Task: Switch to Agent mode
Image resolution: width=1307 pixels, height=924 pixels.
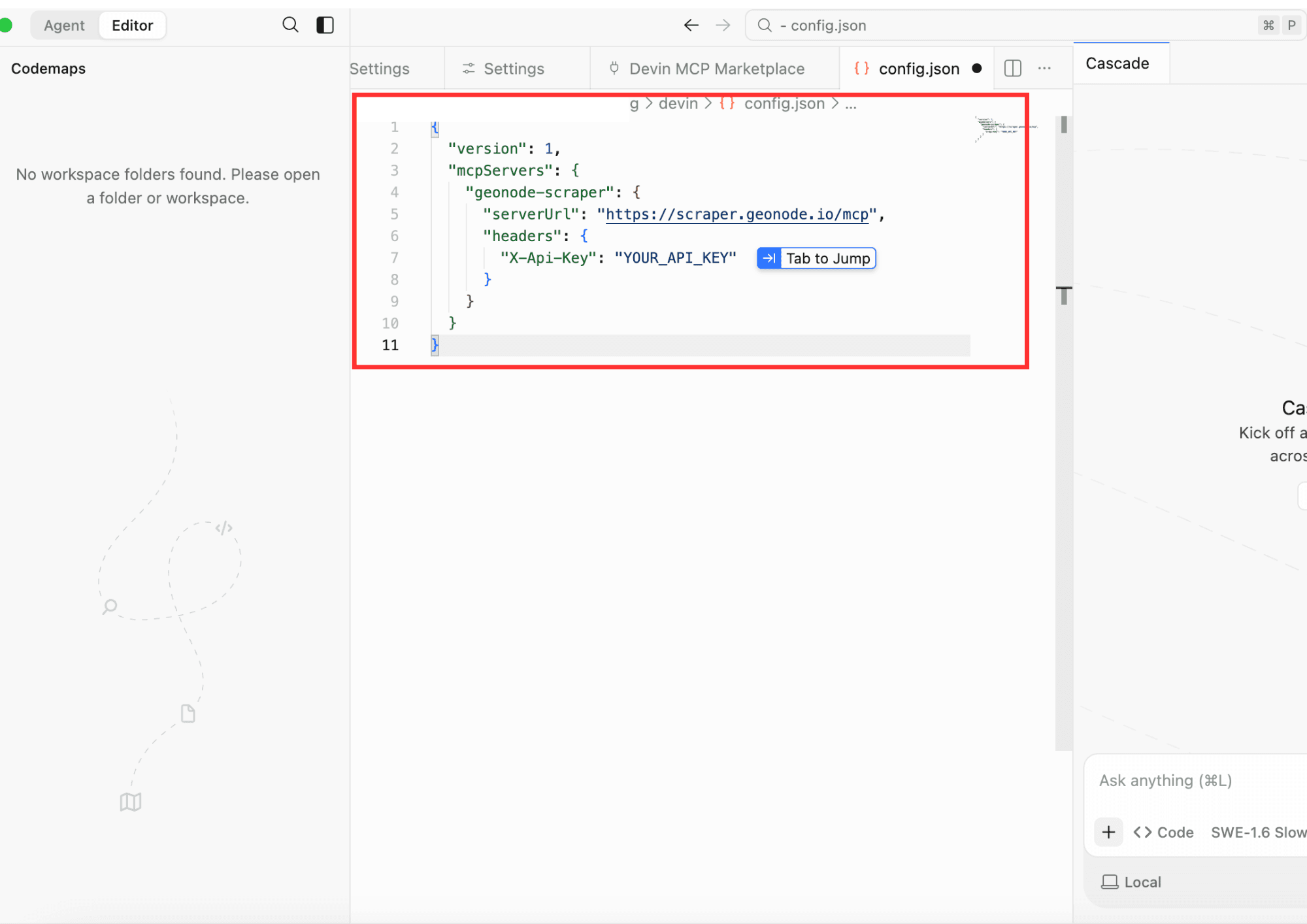Action: coord(64,25)
